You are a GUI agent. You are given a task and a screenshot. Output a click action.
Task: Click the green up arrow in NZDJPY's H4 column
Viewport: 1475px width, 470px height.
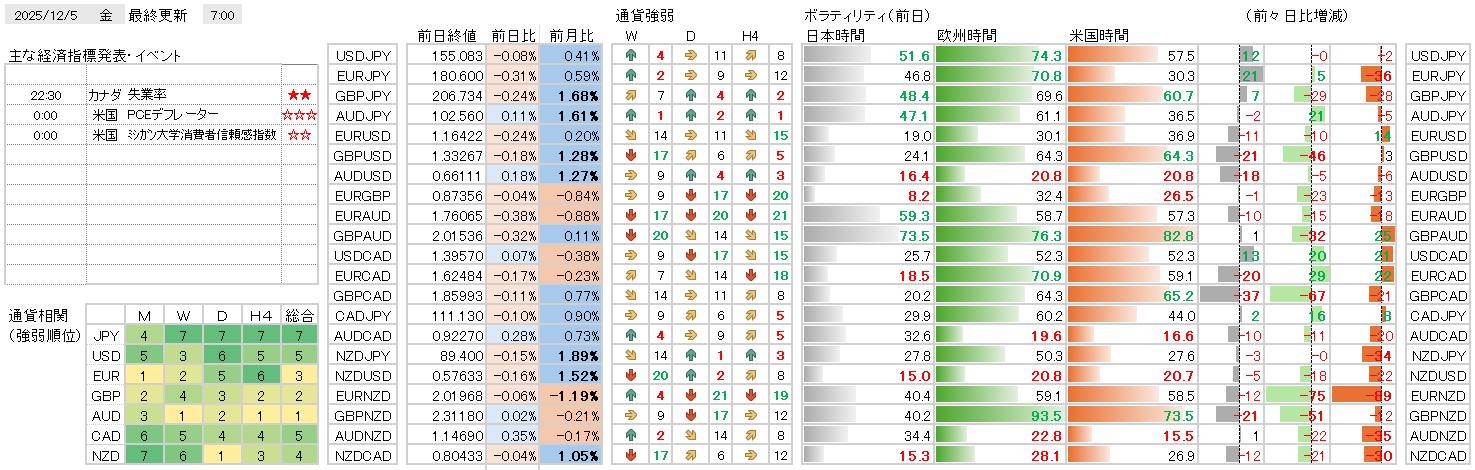(750, 355)
